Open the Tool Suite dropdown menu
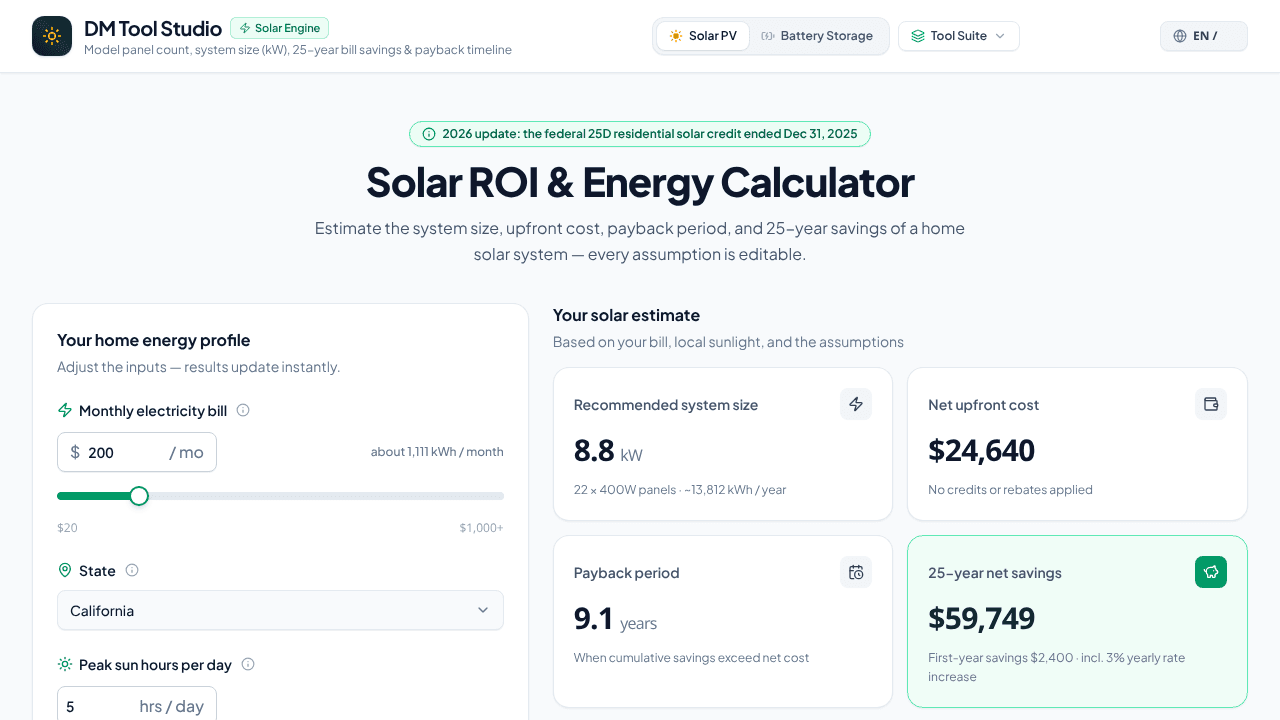Viewport: 1280px width, 720px height. [959, 36]
